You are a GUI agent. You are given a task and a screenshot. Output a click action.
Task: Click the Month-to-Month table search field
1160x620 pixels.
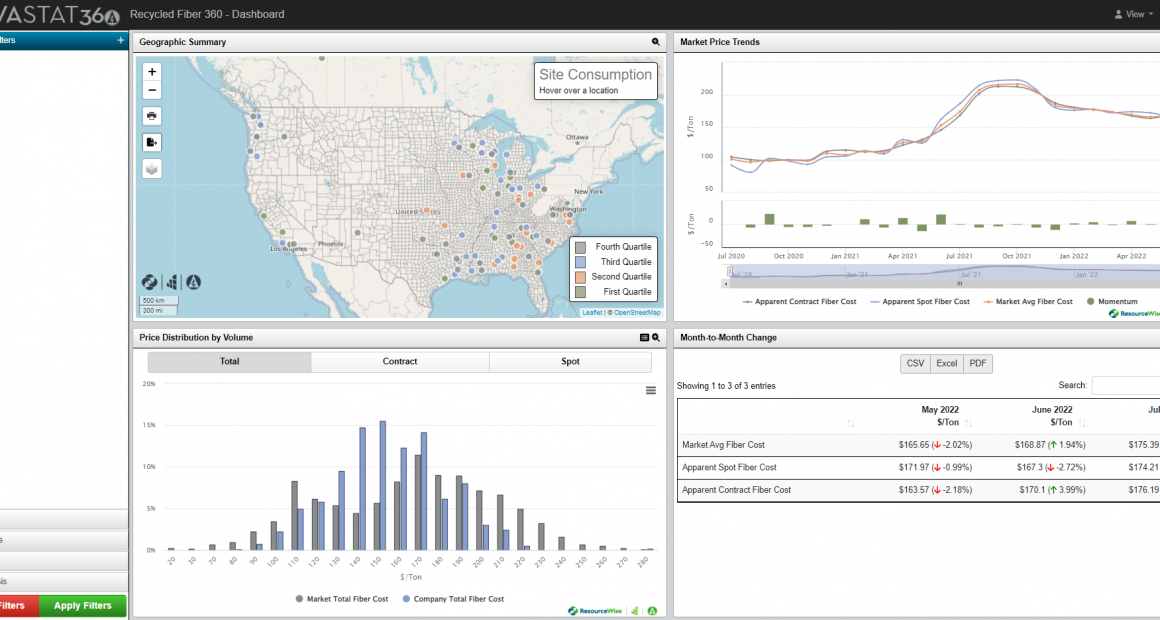[x=1126, y=385]
